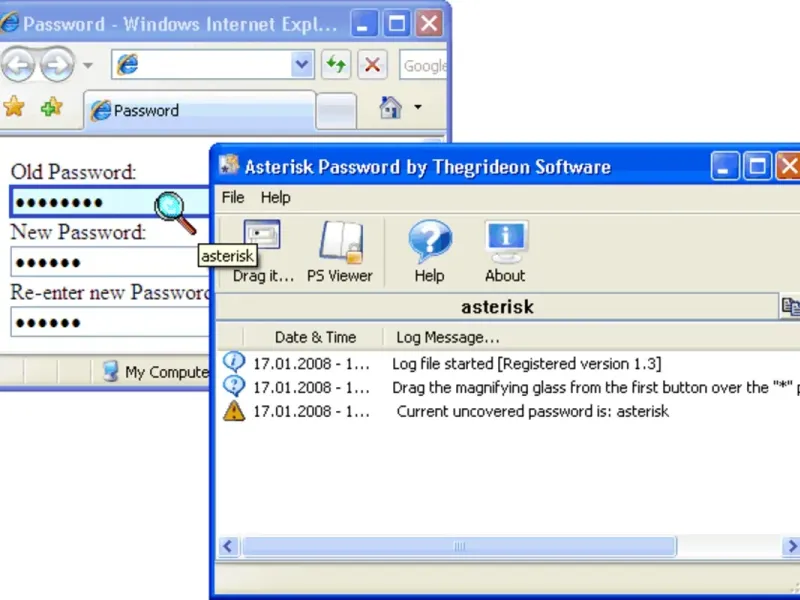Viewport: 800px width, 600px height.
Task: Click the horizontal scrollbar thumb in log
Action: (x=459, y=546)
